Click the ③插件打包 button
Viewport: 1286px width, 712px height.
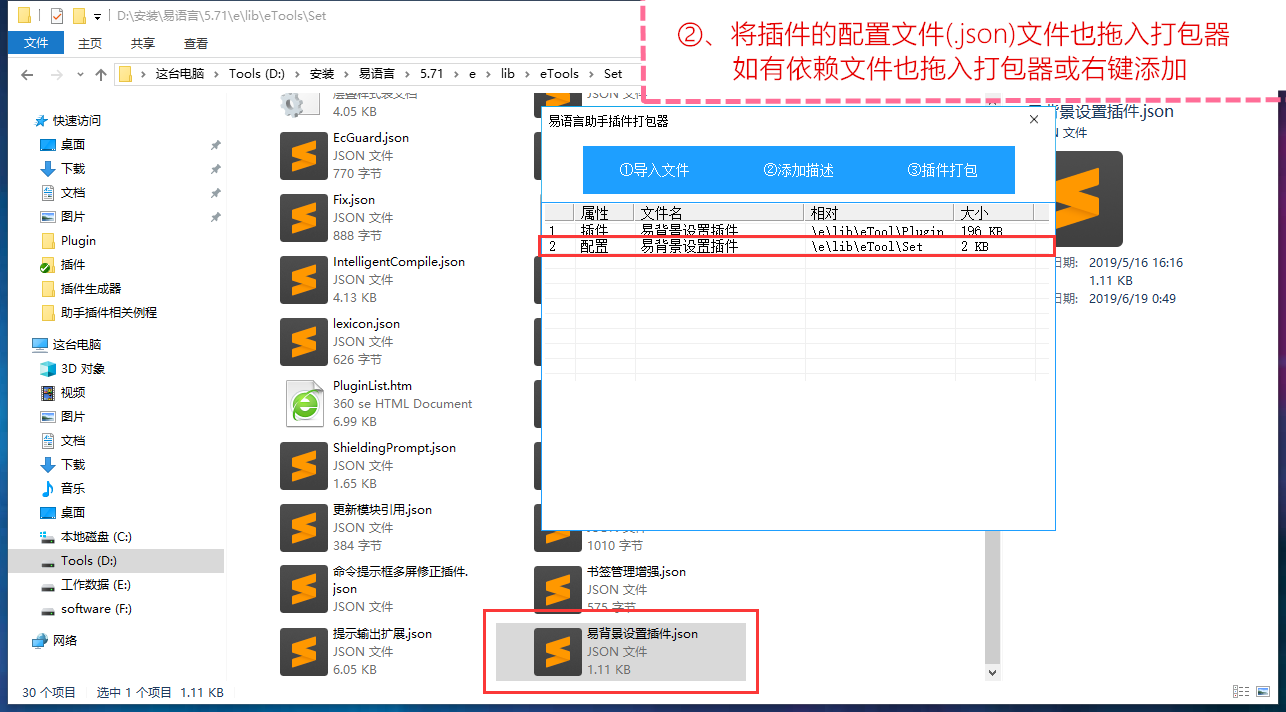(942, 170)
